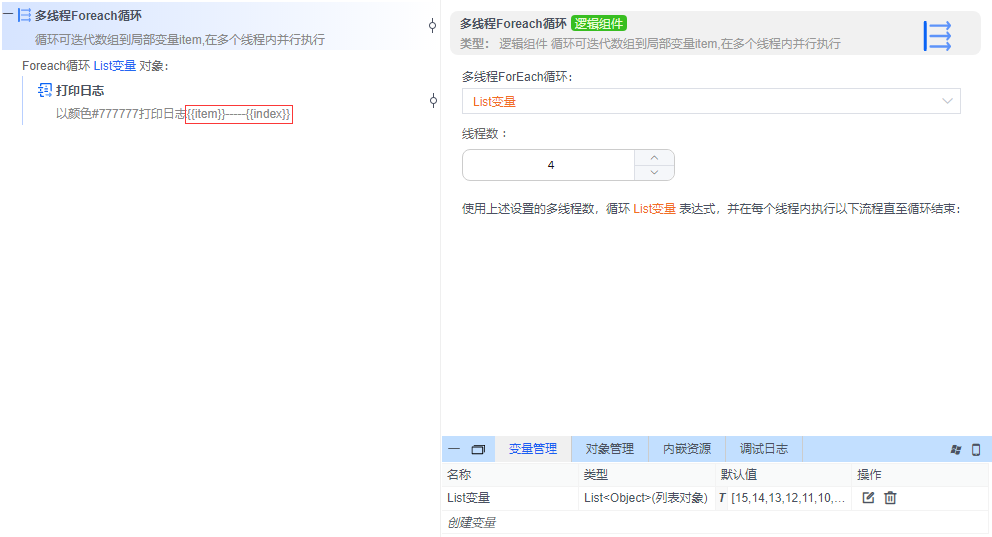992x537 pixels.
Task: Select the List变量 name cell
Action: [x=510, y=498]
